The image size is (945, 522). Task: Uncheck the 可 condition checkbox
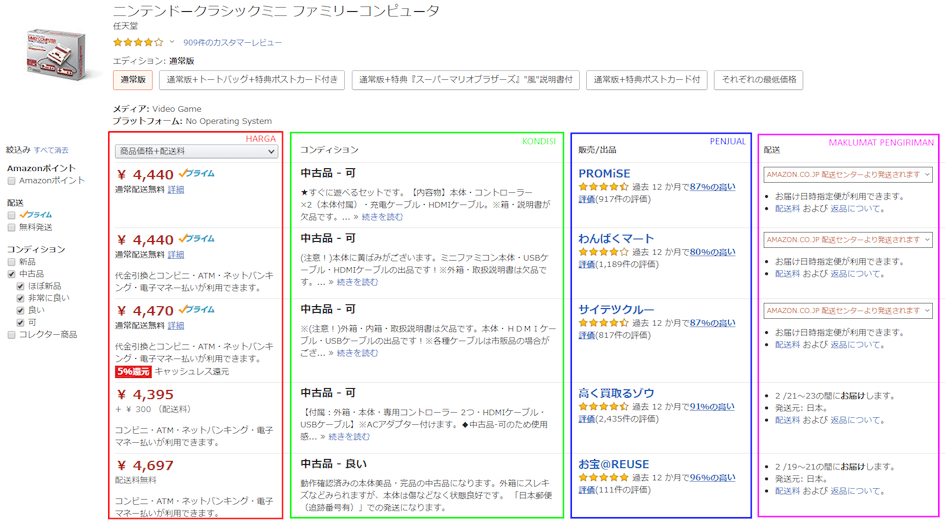point(20,322)
